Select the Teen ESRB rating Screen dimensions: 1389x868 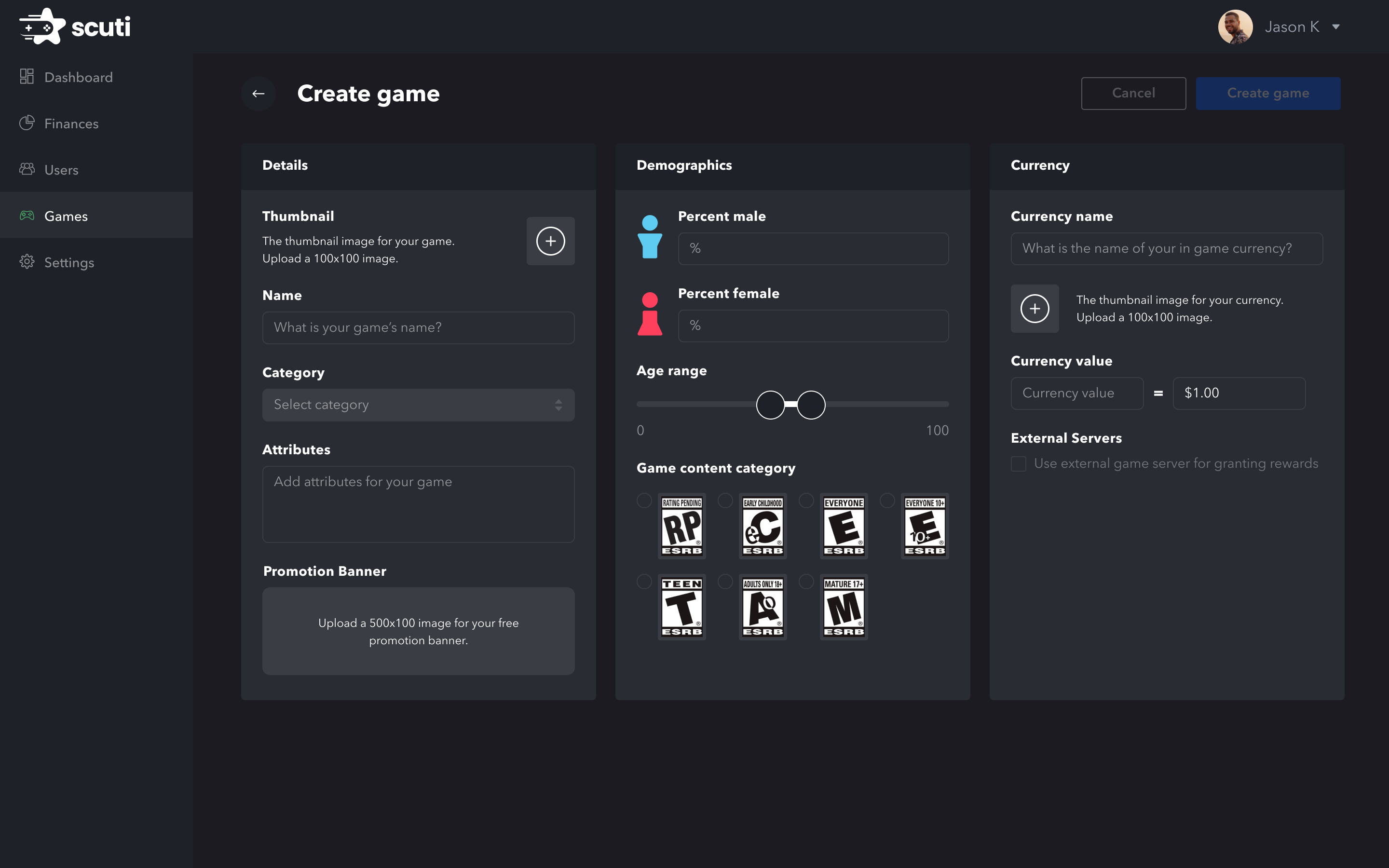[x=682, y=607]
